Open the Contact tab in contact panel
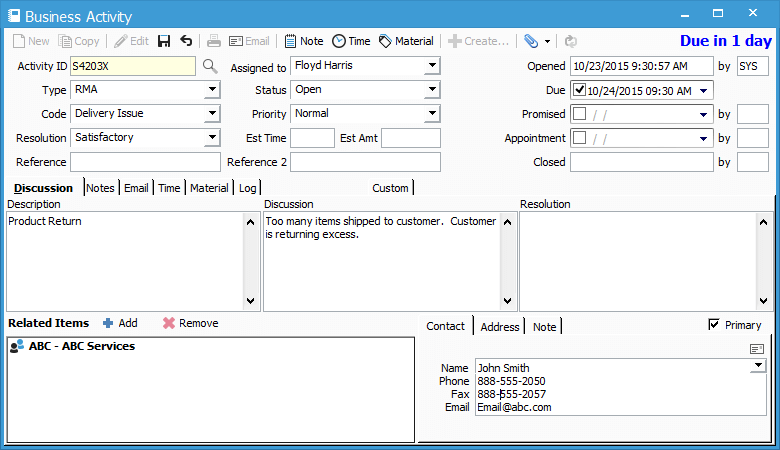The height and width of the screenshot is (450, 780). tap(446, 326)
